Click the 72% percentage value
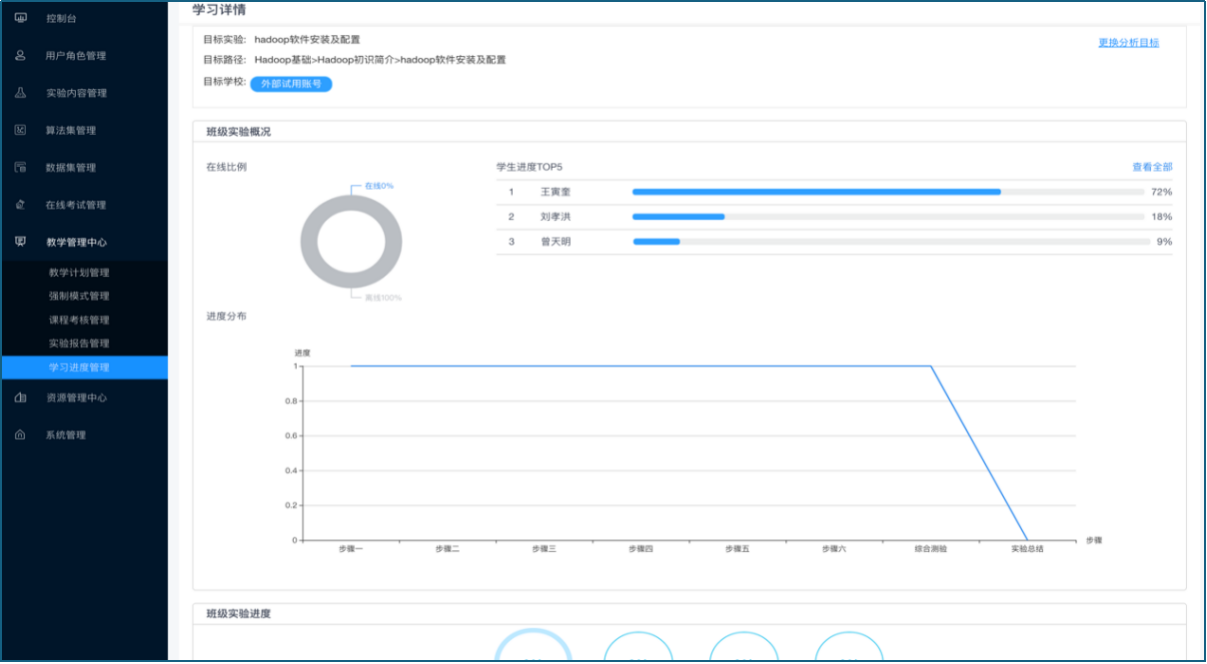Viewport: 1207px width, 664px height. click(1162, 192)
